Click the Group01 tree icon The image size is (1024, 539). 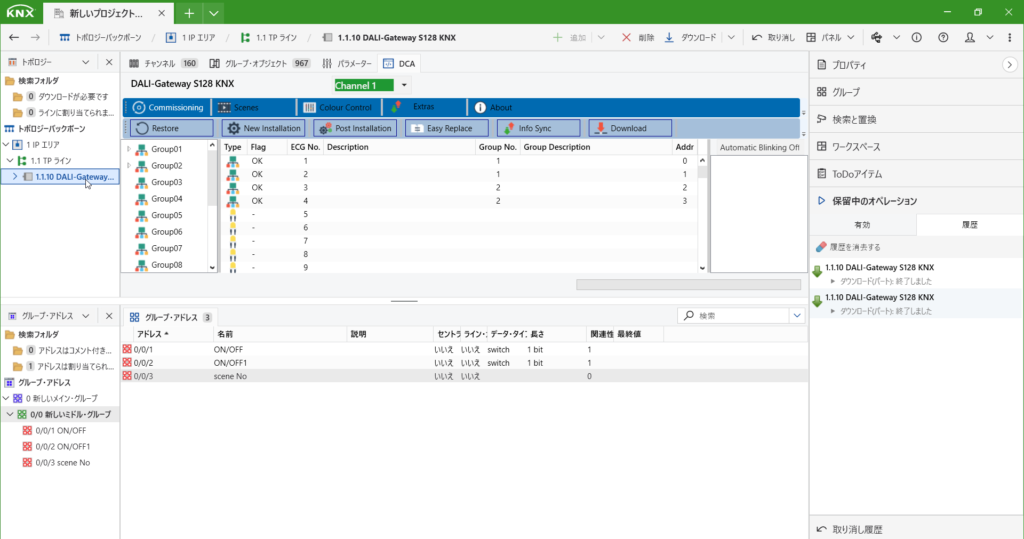142,149
